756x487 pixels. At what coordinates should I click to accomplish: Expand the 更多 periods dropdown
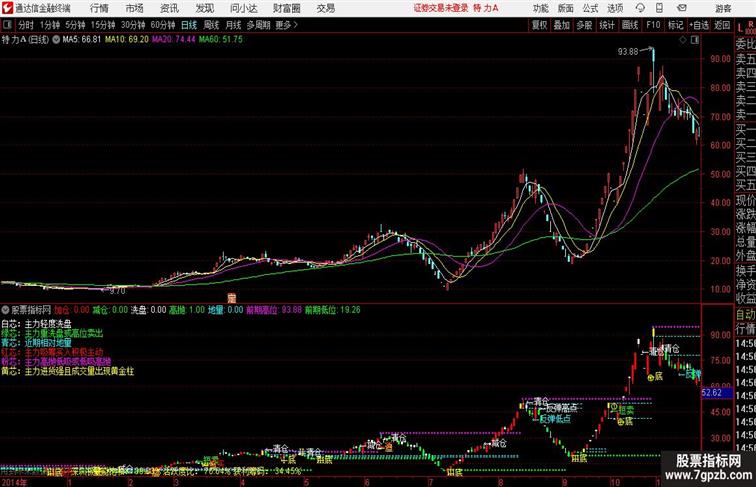click(x=287, y=25)
